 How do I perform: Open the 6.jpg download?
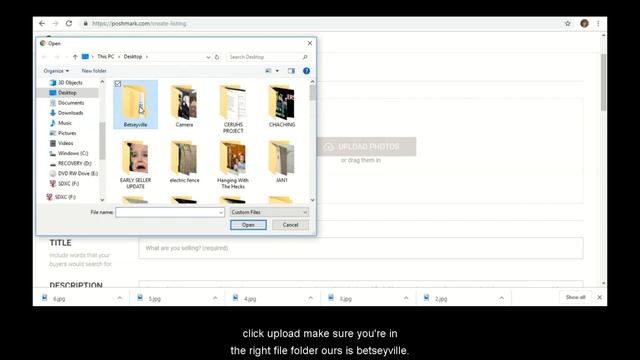coord(59,299)
